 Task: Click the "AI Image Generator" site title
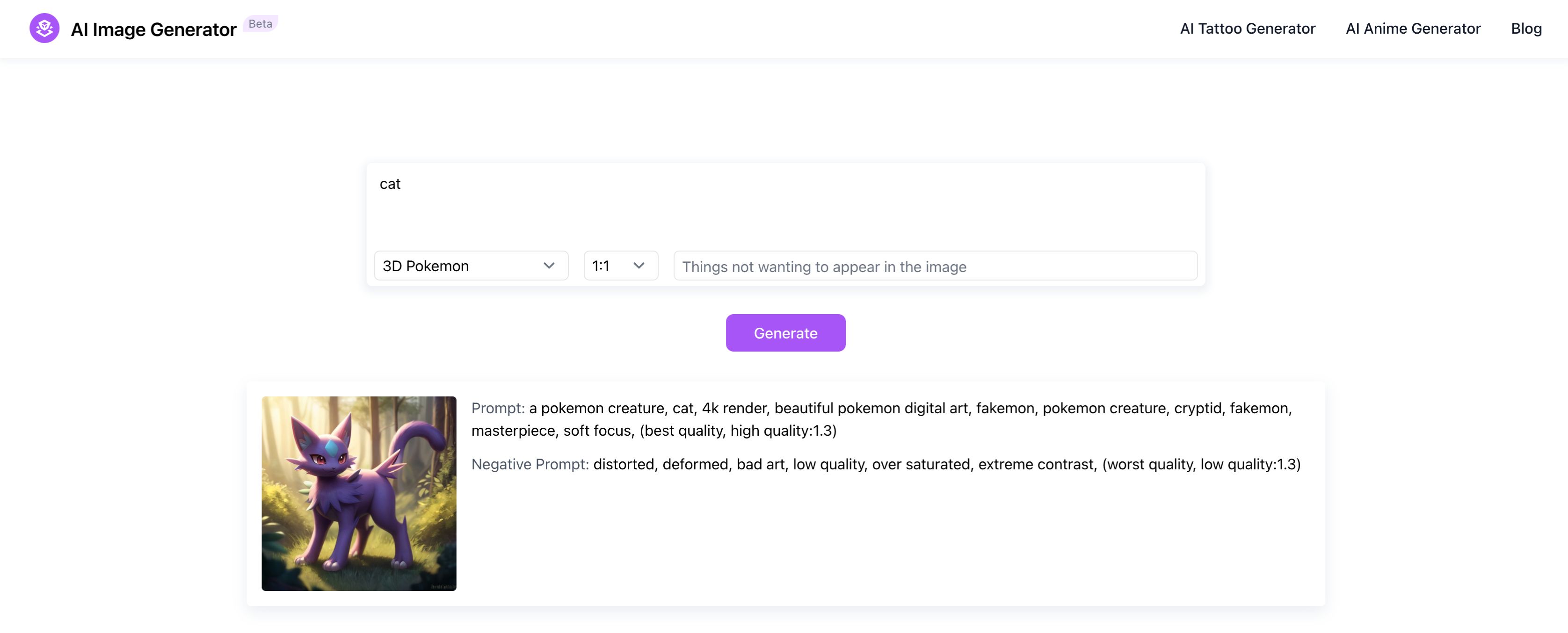[x=153, y=29]
